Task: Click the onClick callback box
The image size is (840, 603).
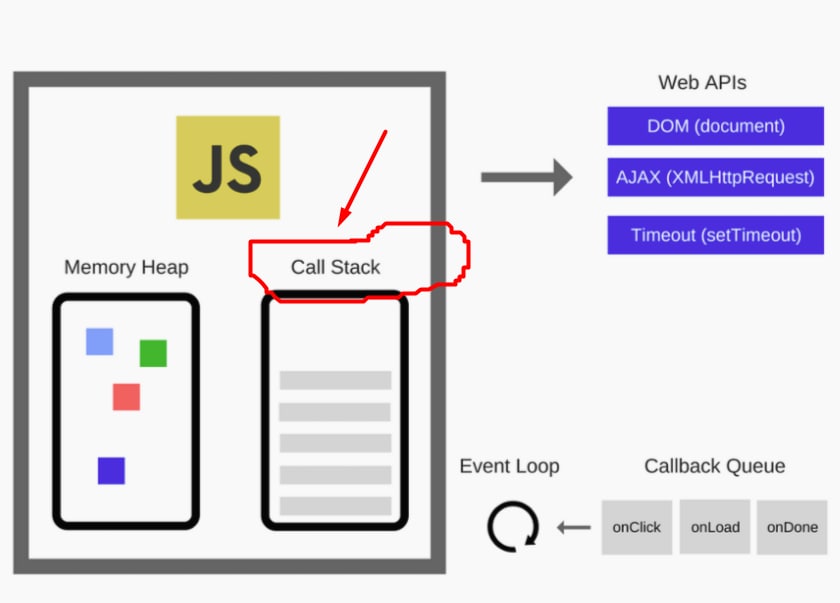Action: coord(636,527)
